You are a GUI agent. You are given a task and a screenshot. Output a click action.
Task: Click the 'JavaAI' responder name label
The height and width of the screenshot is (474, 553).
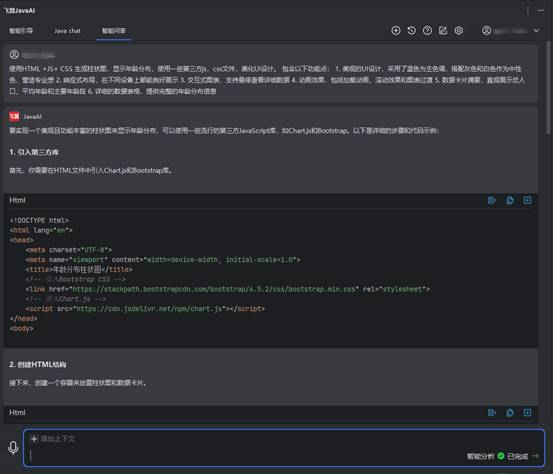32,117
